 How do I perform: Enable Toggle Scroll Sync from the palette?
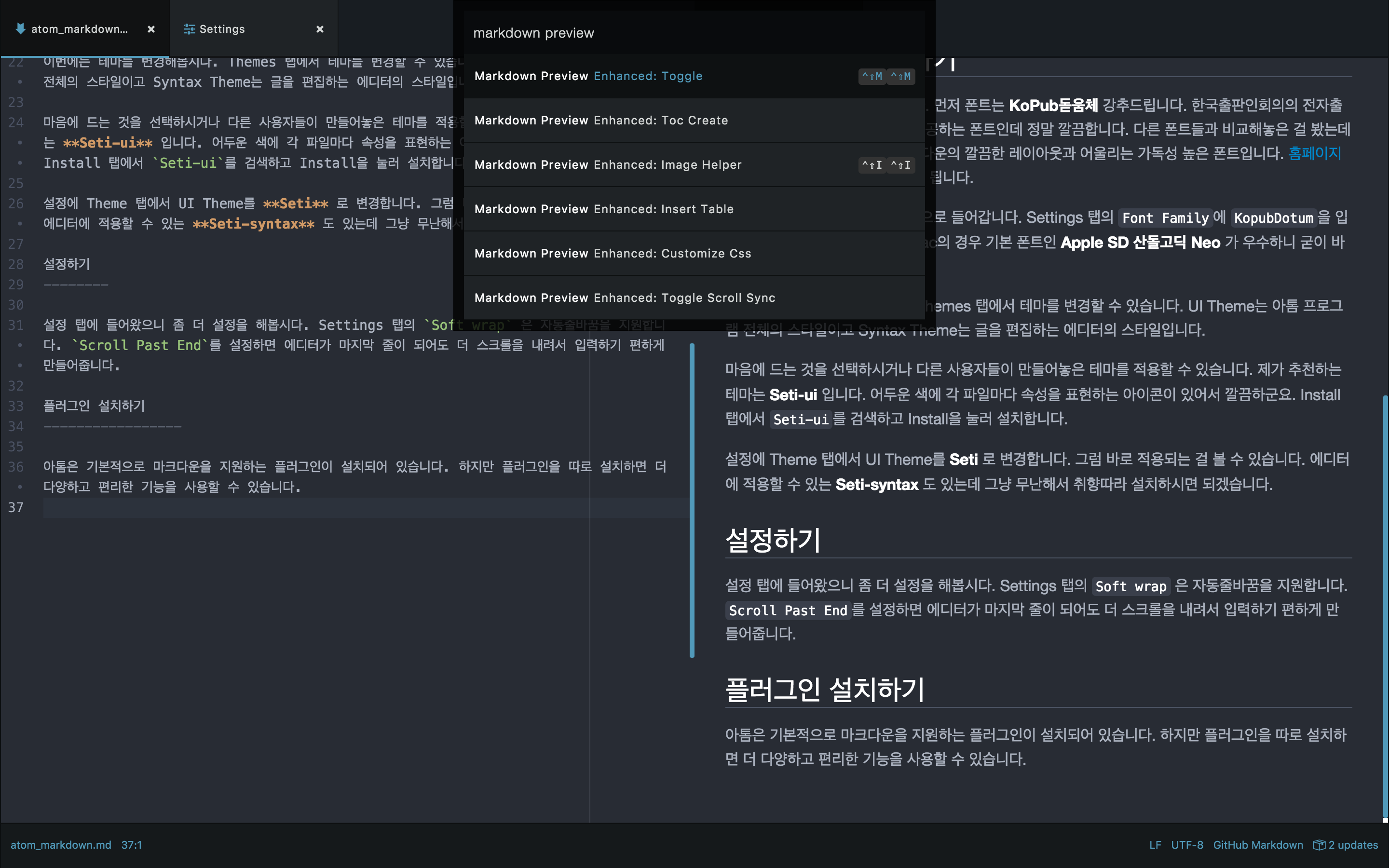tap(625, 298)
